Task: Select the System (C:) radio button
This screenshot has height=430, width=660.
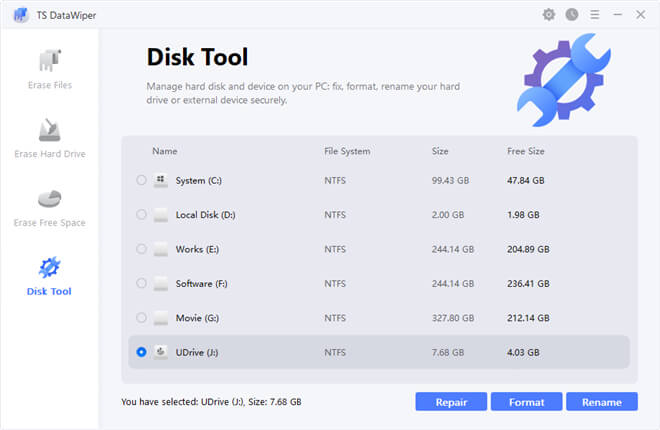Action: pyautogui.click(x=140, y=180)
